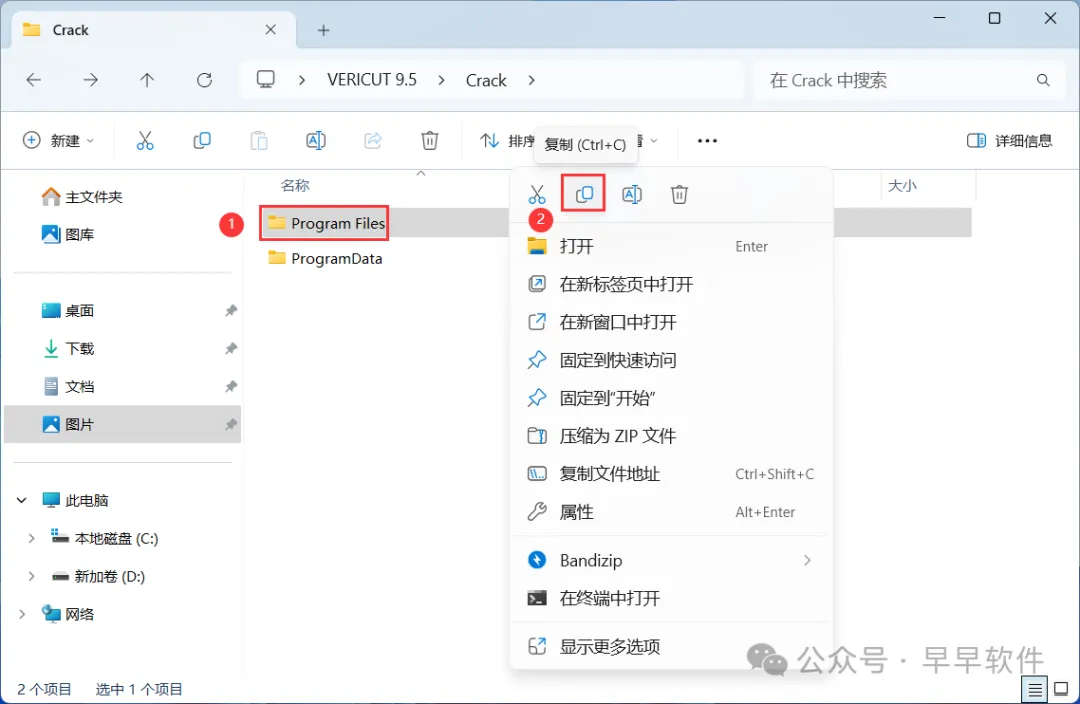Choose 属性 from the context menu

[x=672, y=512]
